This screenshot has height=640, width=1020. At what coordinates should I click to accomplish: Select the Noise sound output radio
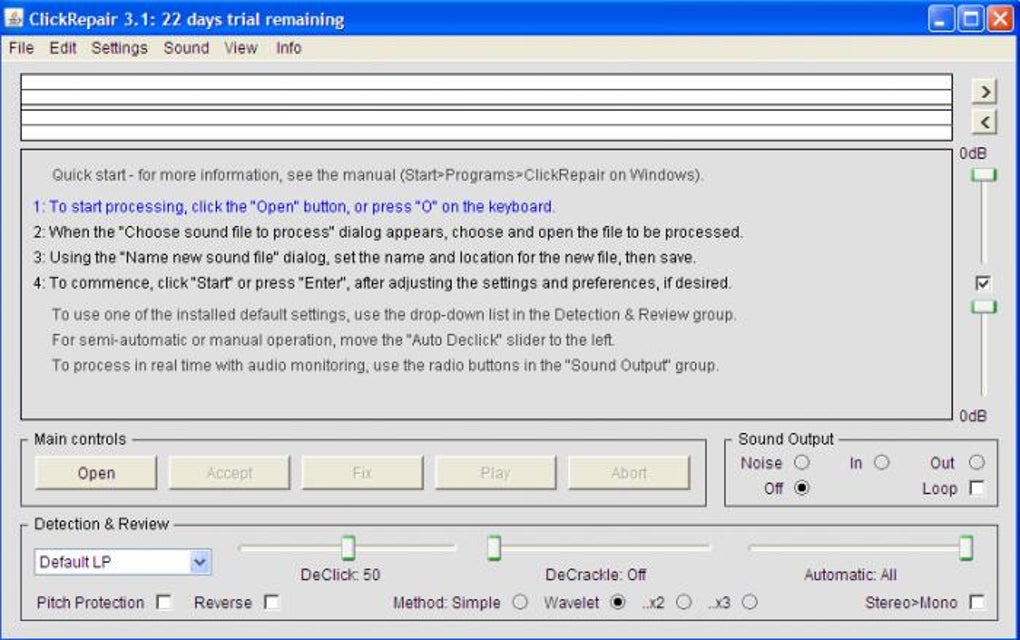pos(802,462)
